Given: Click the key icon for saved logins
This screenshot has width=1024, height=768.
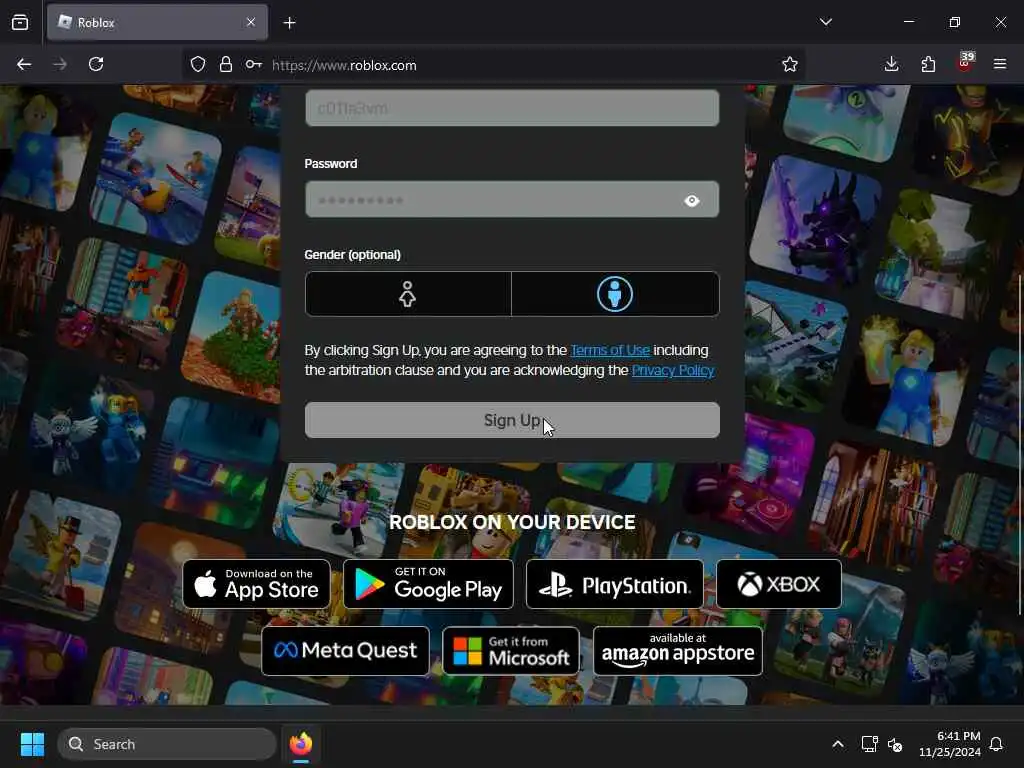Looking at the screenshot, I should (253, 64).
